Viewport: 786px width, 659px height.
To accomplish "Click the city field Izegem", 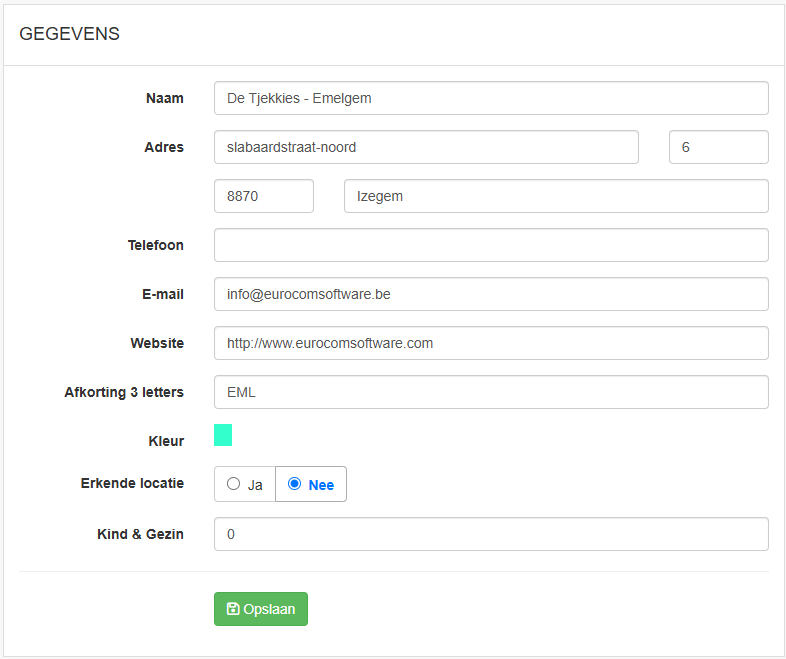I will [x=556, y=196].
